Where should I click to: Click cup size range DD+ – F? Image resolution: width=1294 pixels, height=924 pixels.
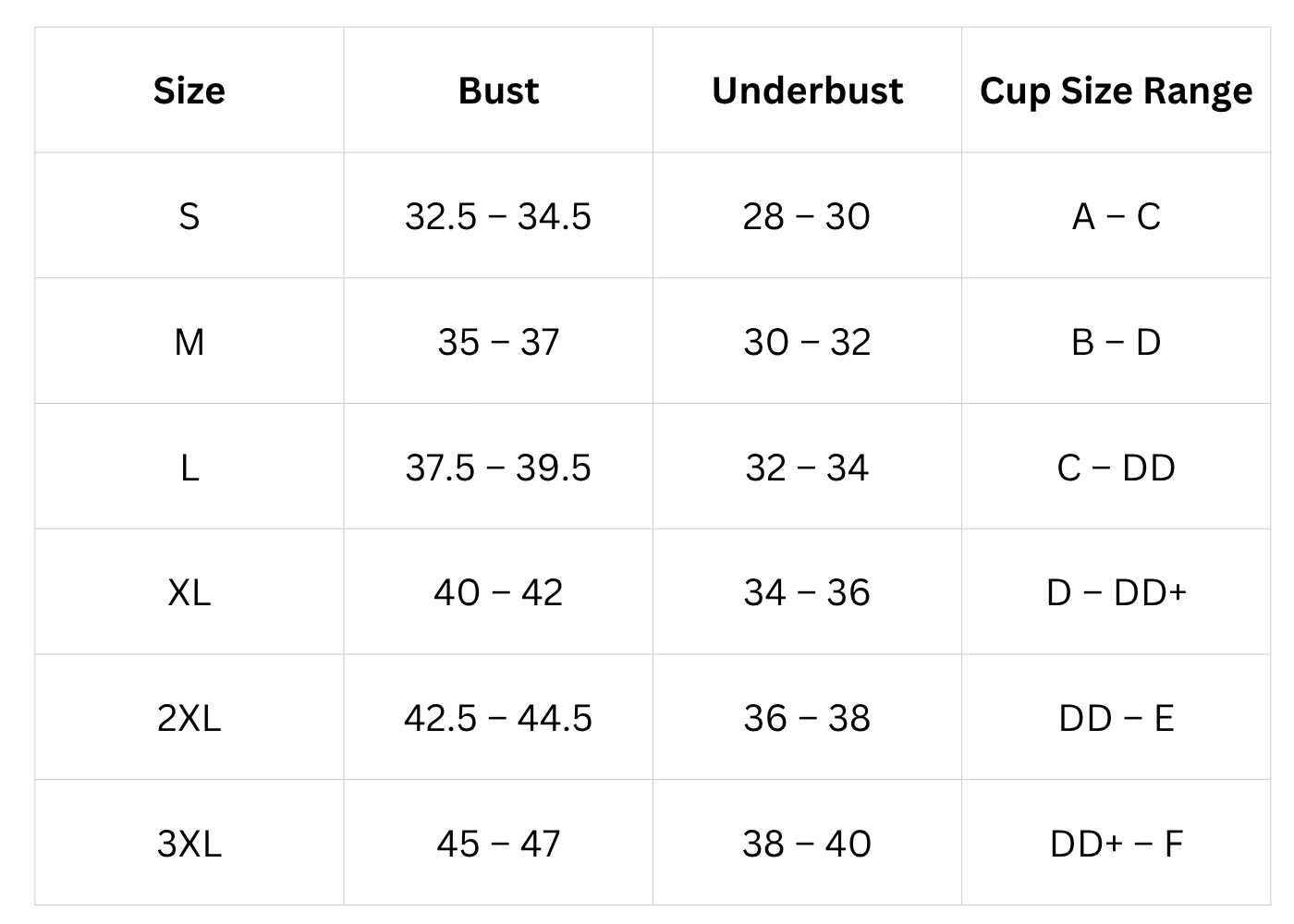[x=1116, y=844]
